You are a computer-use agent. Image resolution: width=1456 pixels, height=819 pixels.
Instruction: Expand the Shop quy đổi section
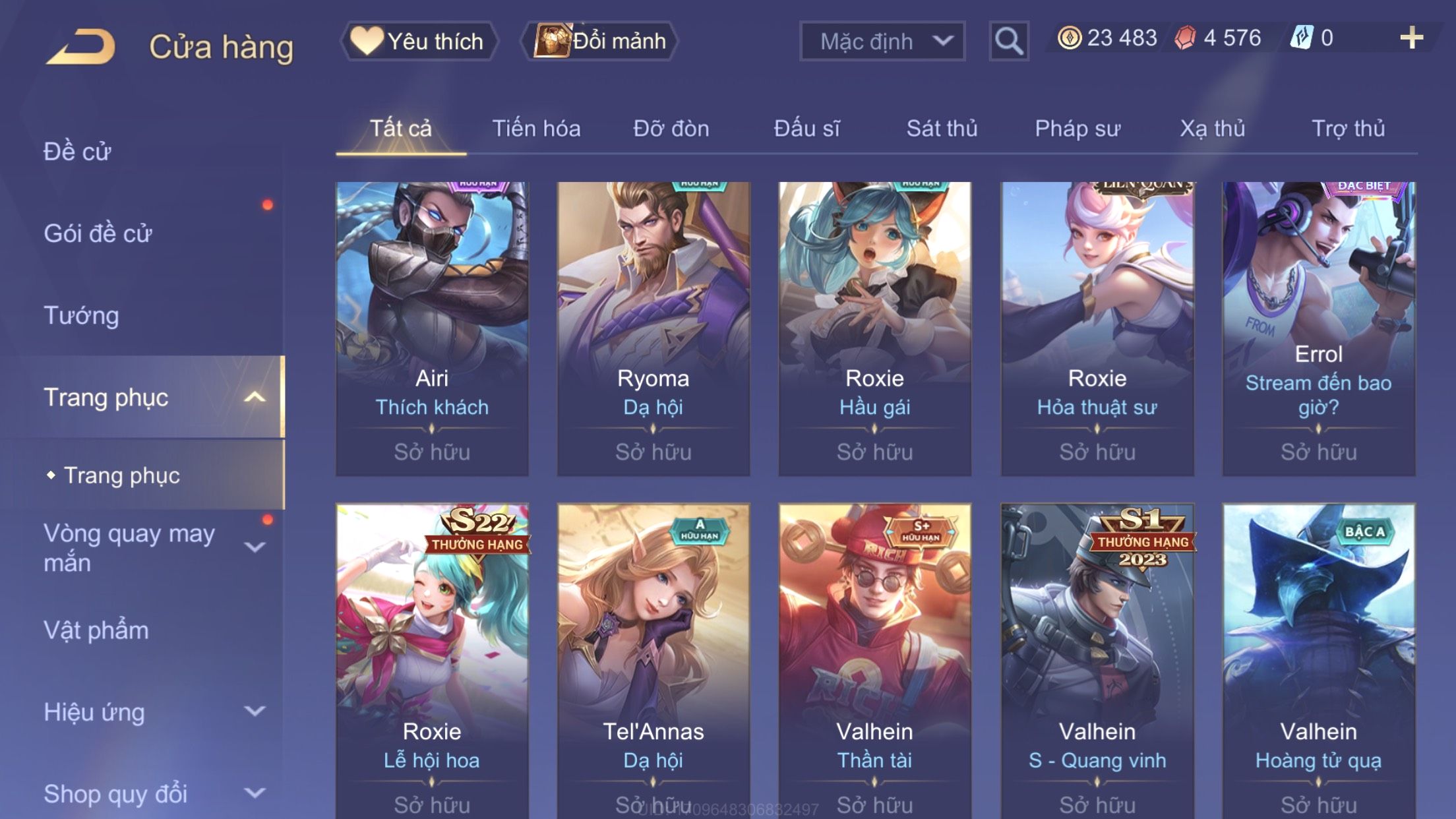coord(255,793)
